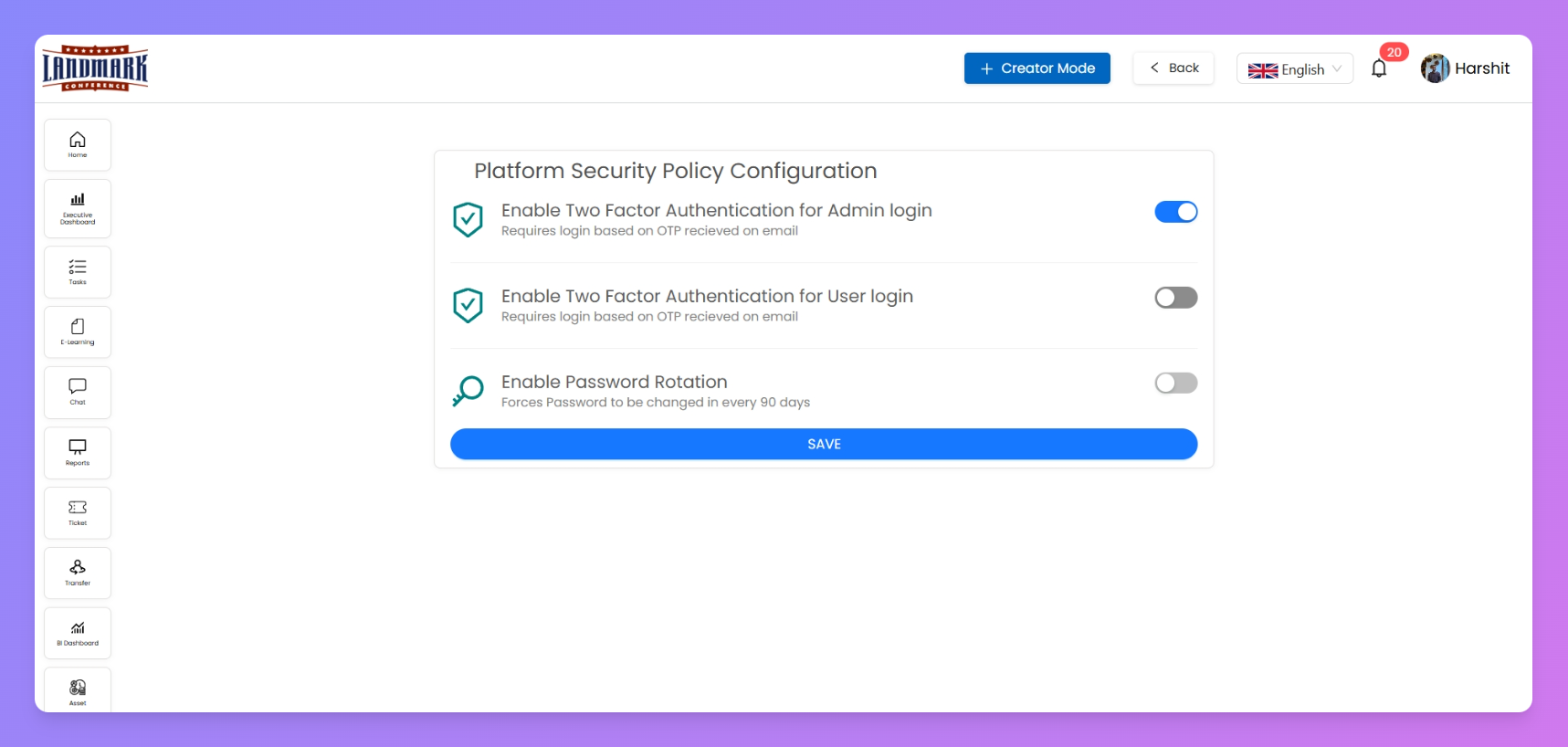Viewport: 1568px width, 747px height.
Task: Go to Tasks in the sidebar
Action: tap(78, 271)
